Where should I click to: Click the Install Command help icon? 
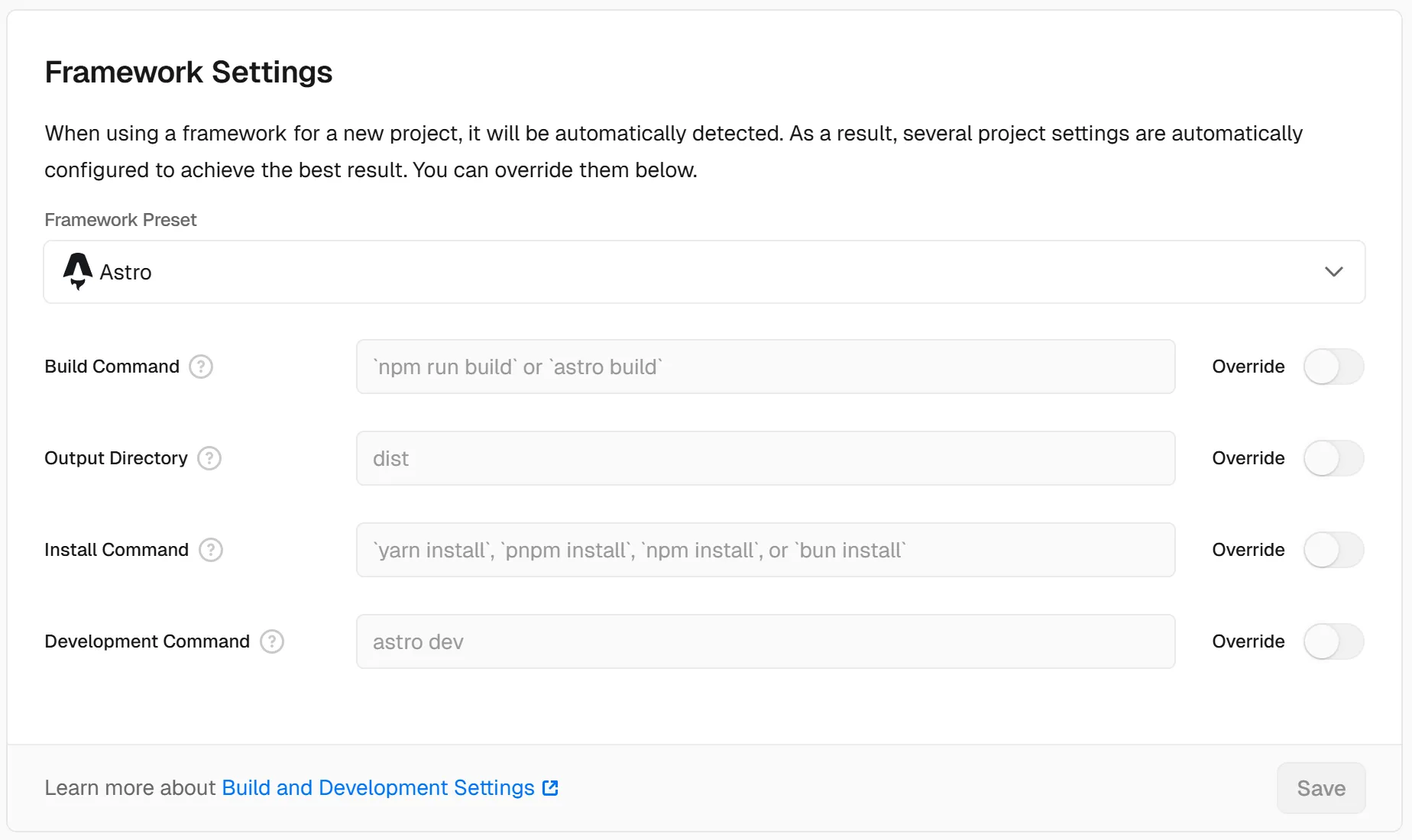[211, 550]
